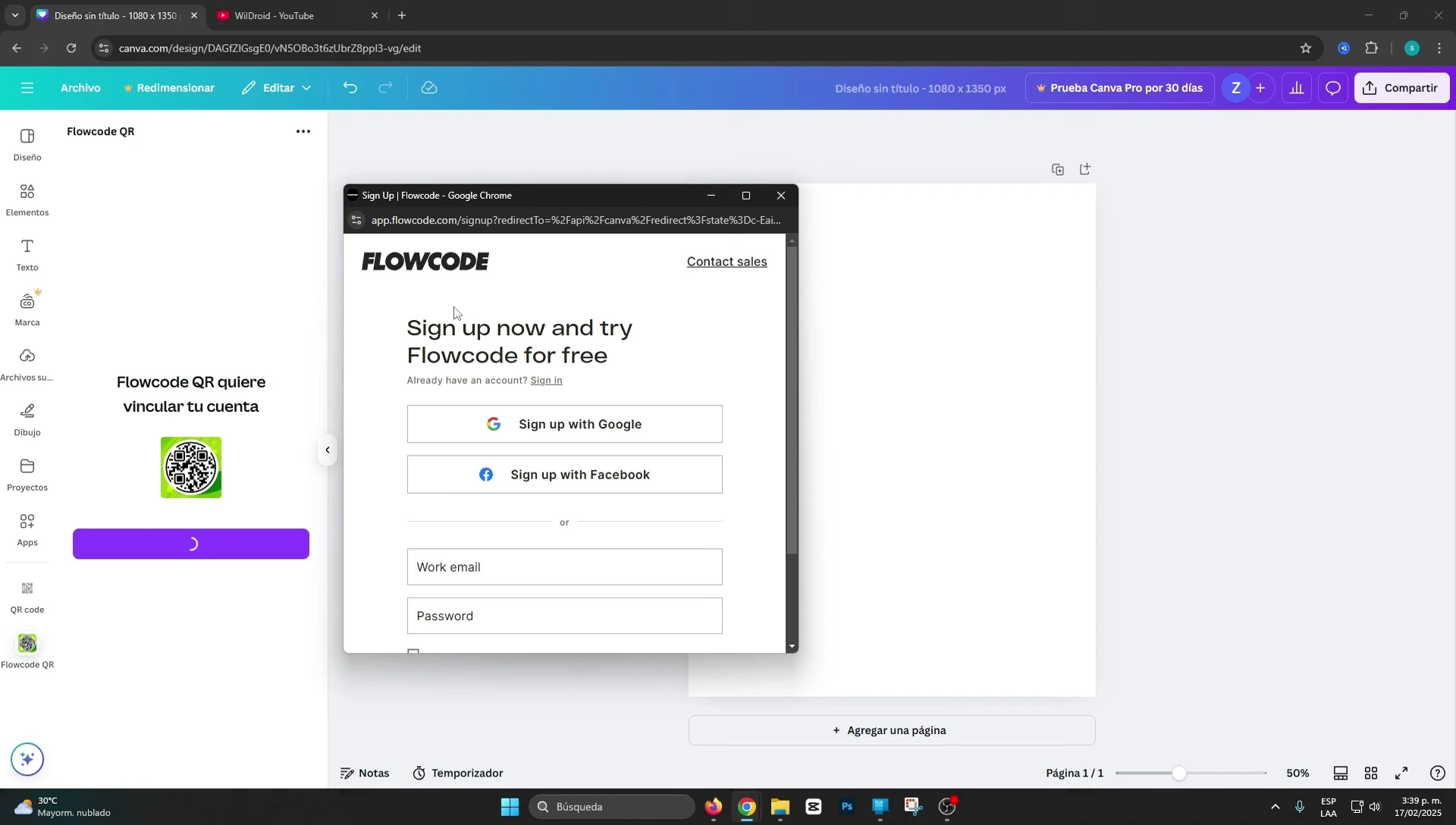Open the grid view of pages

point(1371,773)
